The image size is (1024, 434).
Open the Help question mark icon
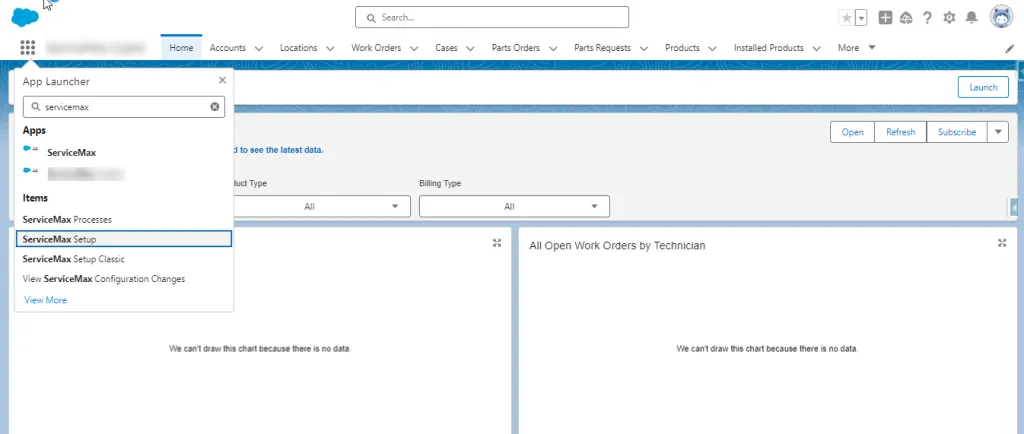tap(927, 18)
